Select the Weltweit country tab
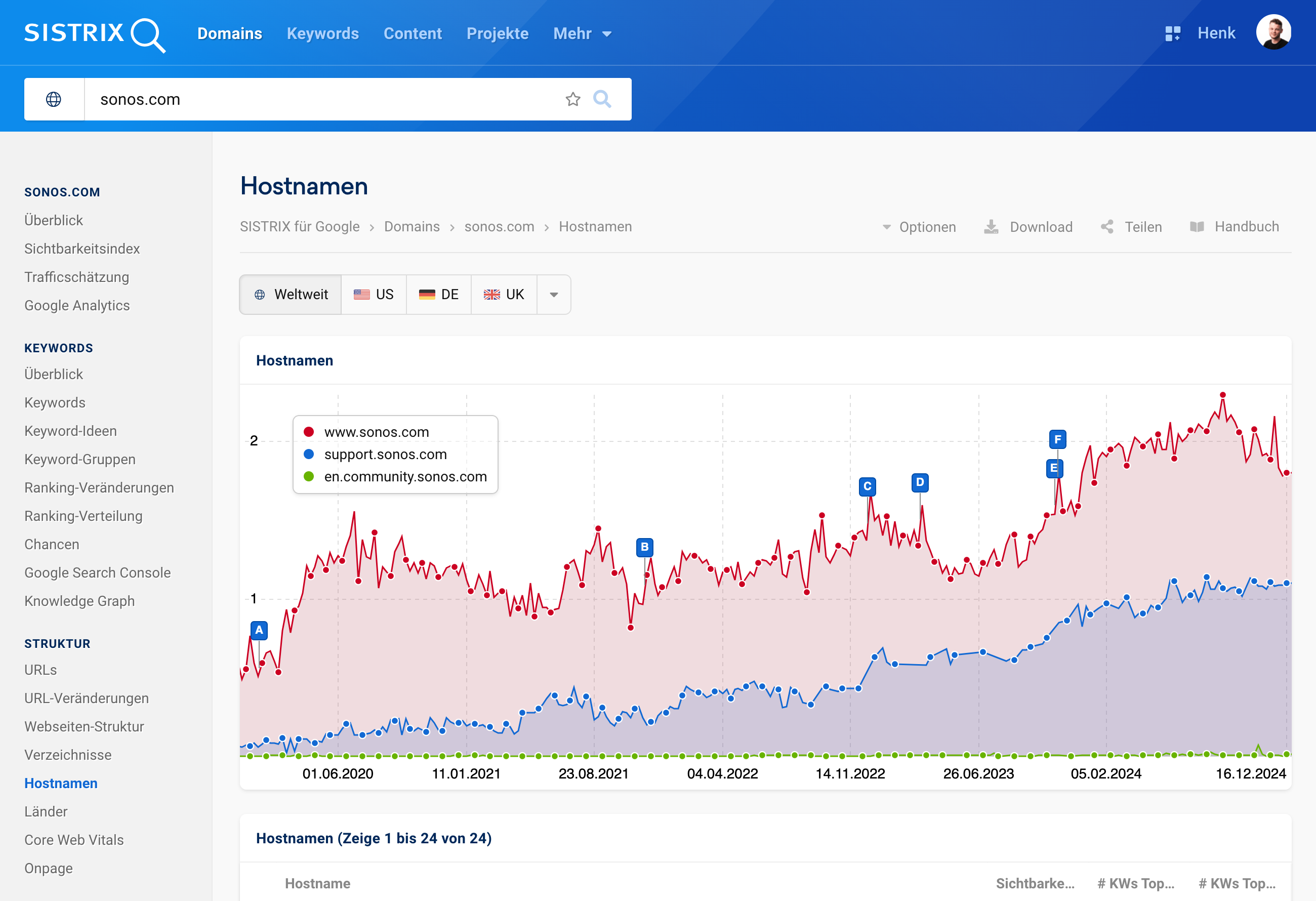 [291, 295]
